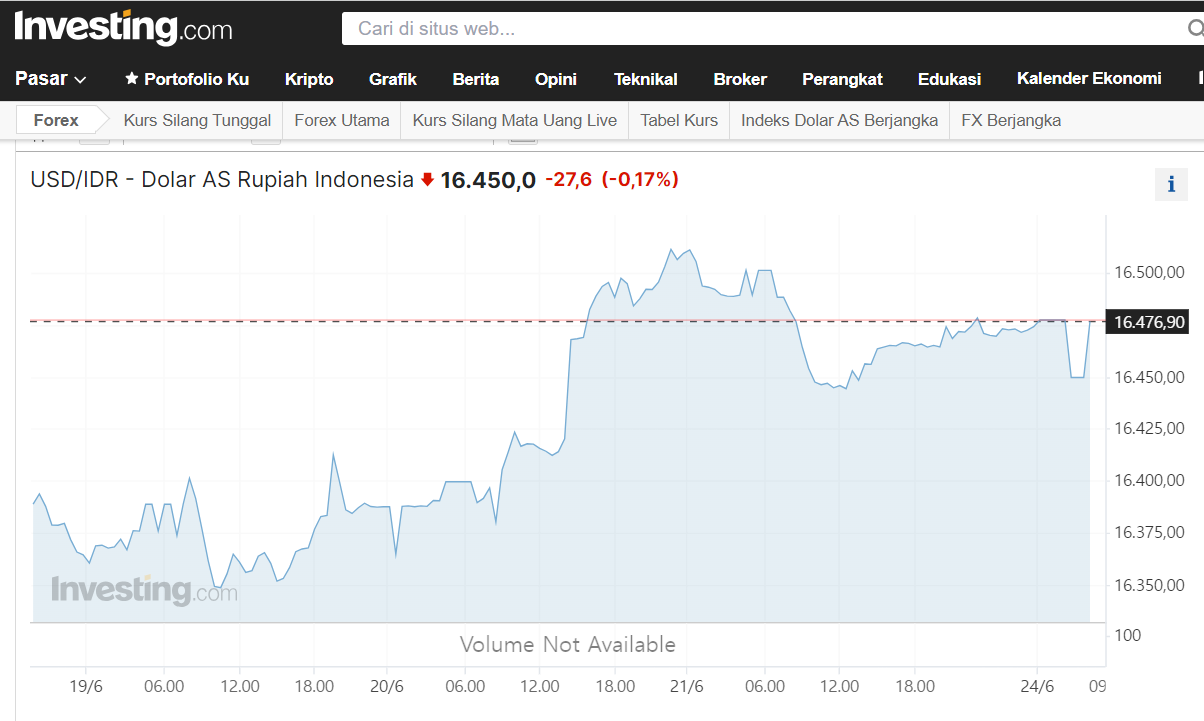This screenshot has width=1204, height=721.
Task: Click the red down arrow price indicator
Action: (x=427, y=180)
